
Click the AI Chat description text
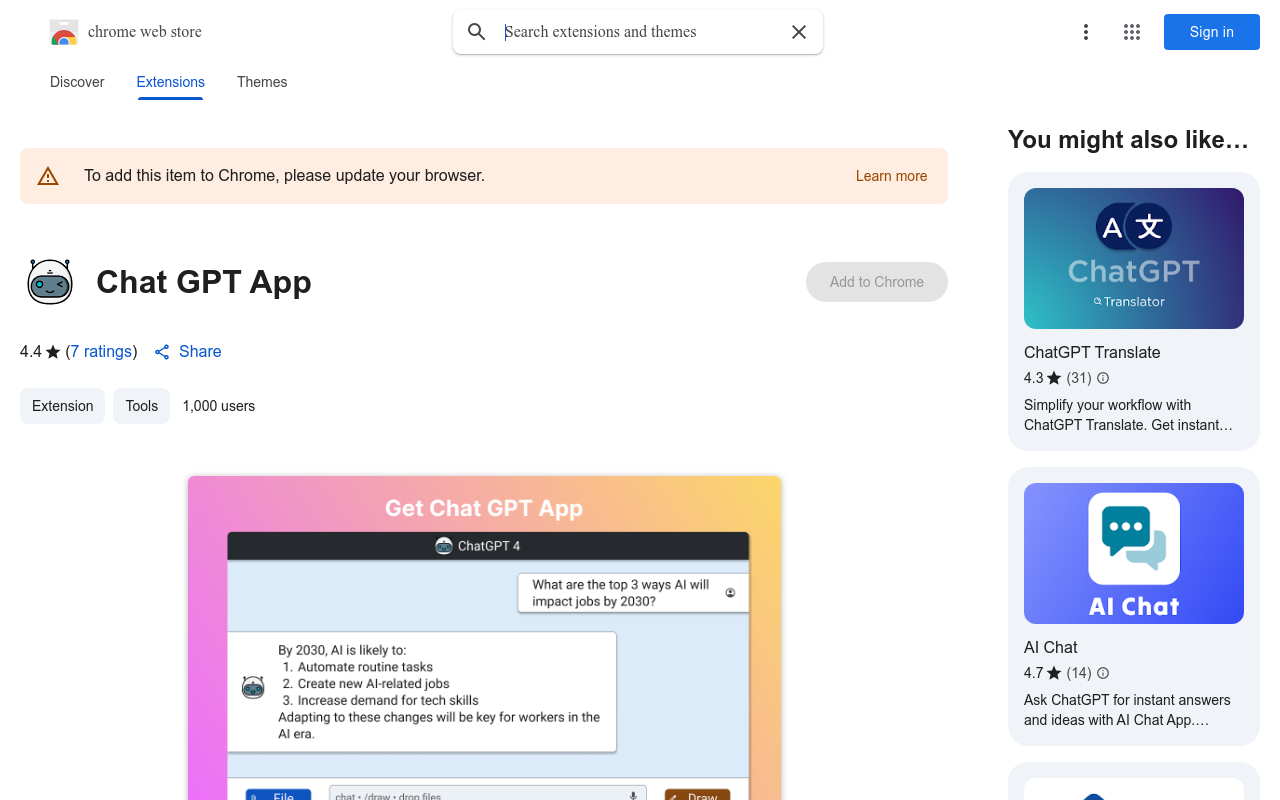pos(1127,710)
